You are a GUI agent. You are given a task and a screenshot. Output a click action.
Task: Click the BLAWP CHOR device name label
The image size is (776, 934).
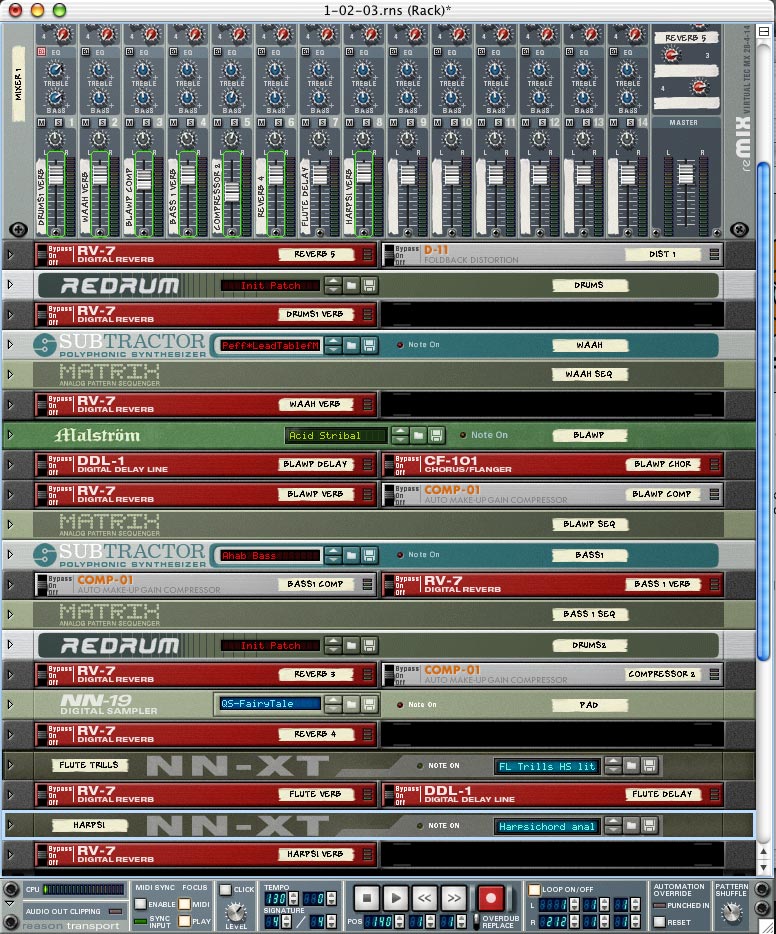662,464
